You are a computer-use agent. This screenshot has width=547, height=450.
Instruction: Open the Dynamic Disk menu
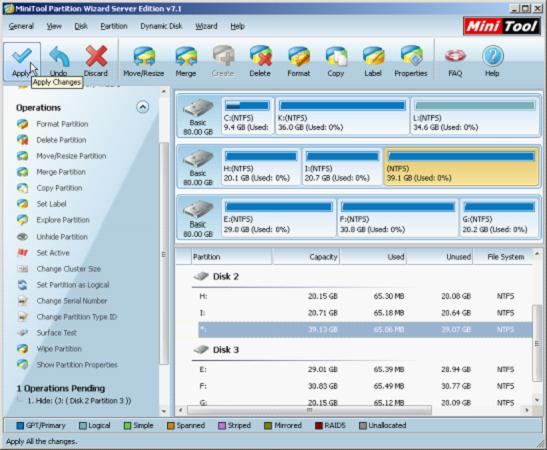[x=161, y=26]
